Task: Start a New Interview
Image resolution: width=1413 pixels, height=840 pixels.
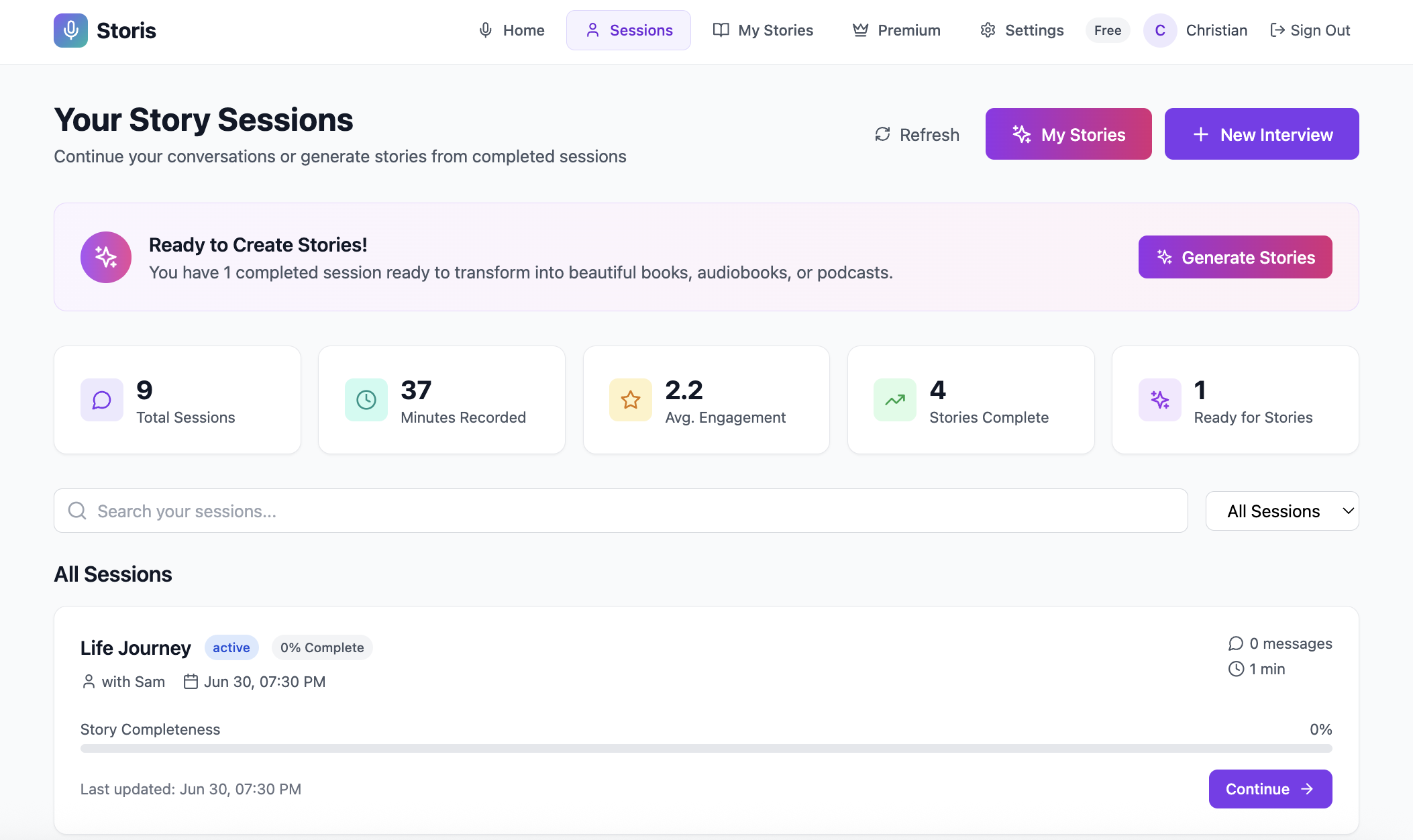Action: 1261,134
